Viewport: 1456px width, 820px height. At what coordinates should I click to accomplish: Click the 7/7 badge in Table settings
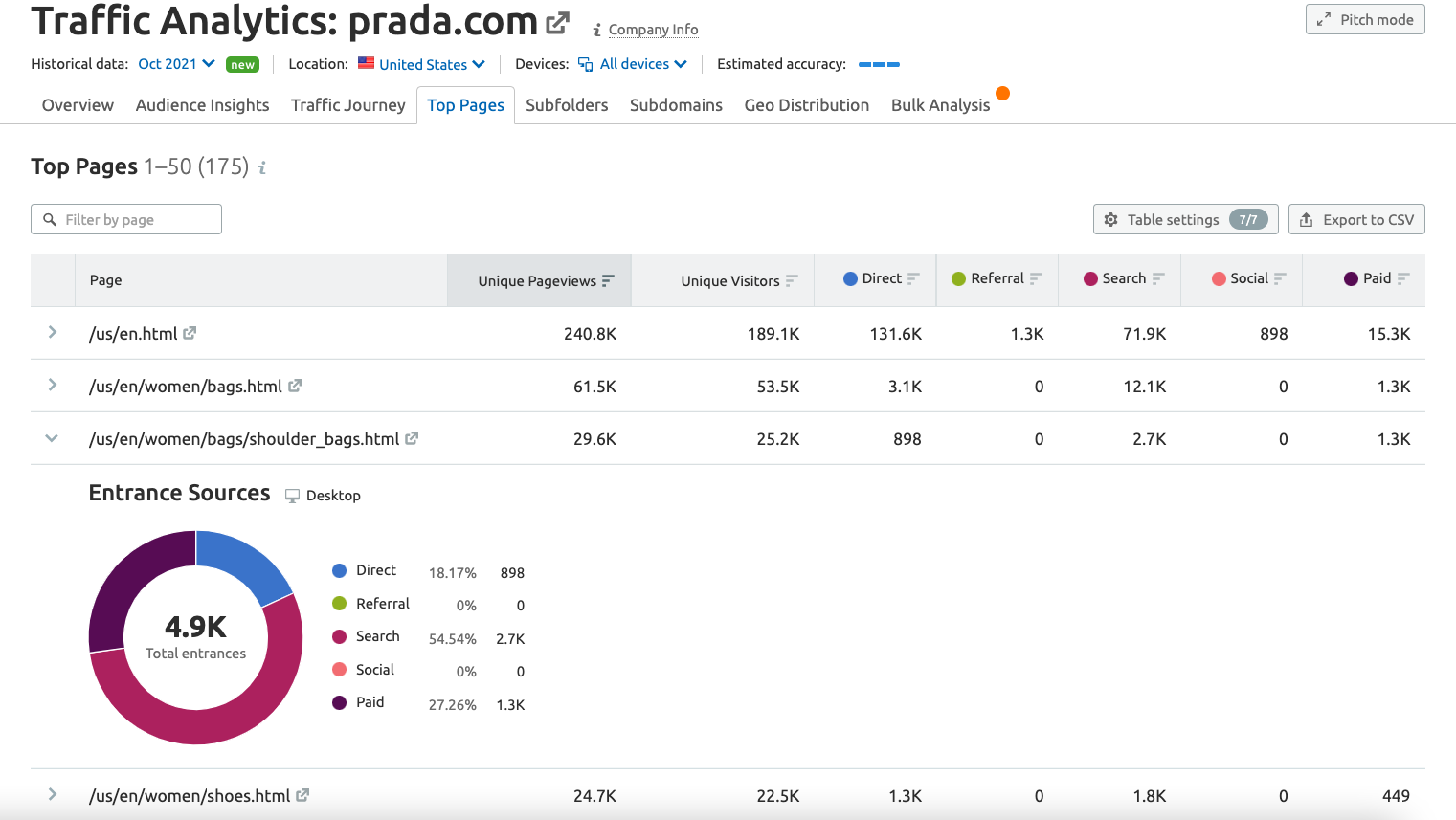pyautogui.click(x=1248, y=219)
